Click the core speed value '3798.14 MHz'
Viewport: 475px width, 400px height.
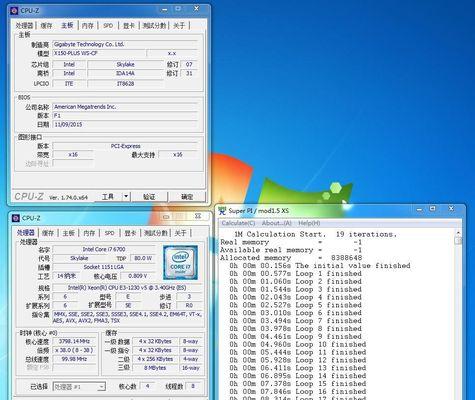(74, 341)
